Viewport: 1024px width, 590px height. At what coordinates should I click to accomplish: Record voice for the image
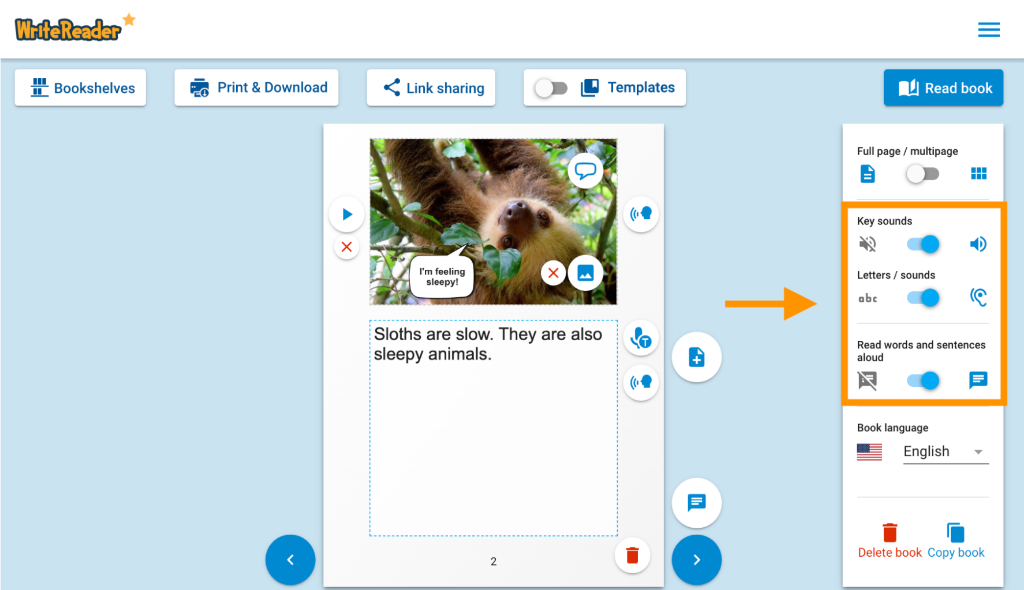(x=641, y=214)
